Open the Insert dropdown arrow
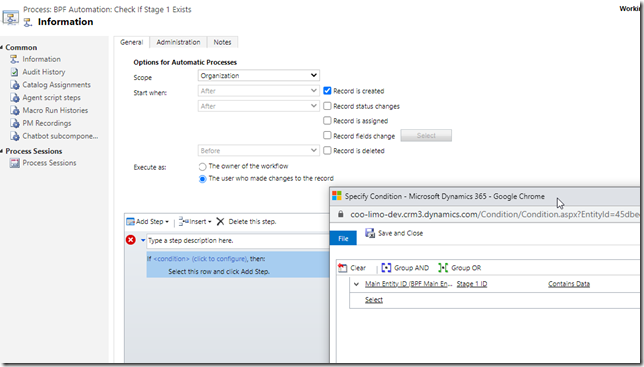The width and height of the screenshot is (644, 367). [210, 222]
